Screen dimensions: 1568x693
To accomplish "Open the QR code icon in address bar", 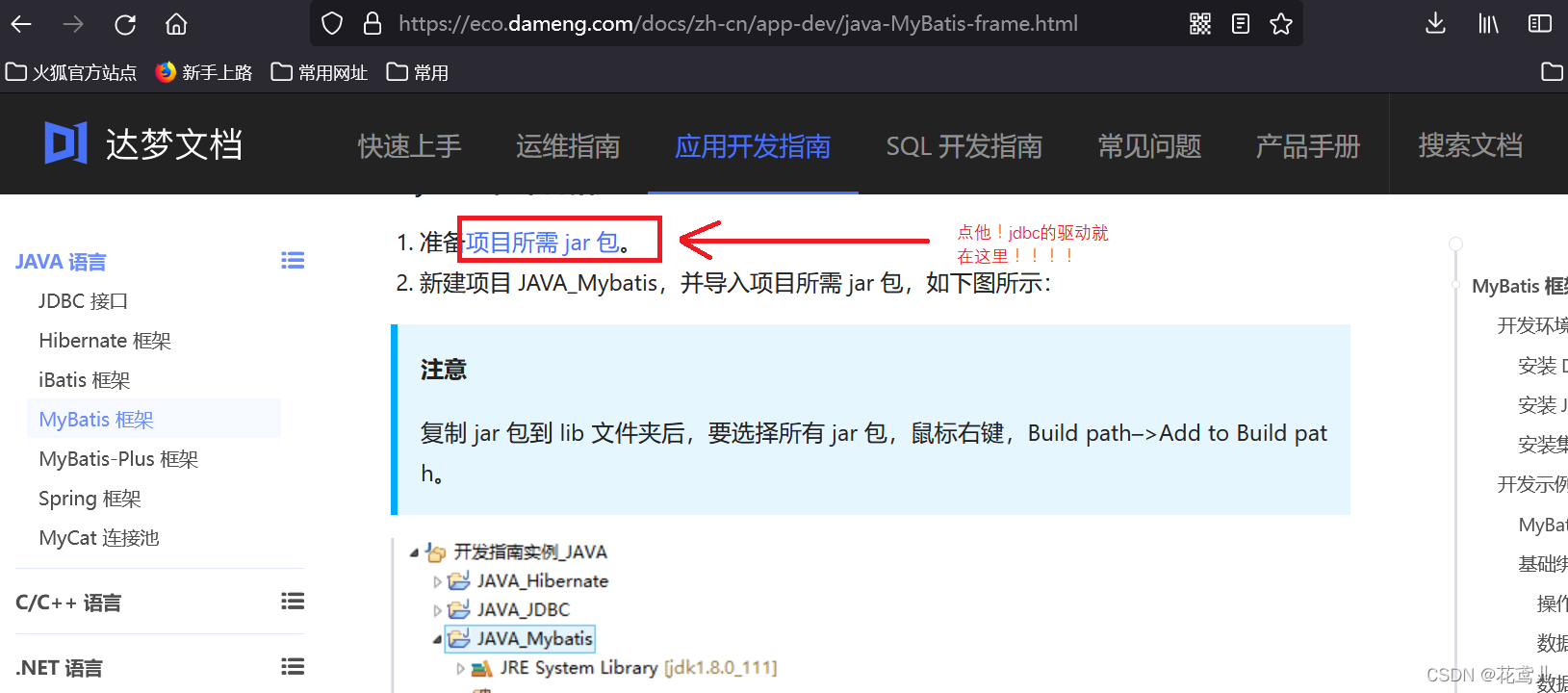I will coord(1200,24).
